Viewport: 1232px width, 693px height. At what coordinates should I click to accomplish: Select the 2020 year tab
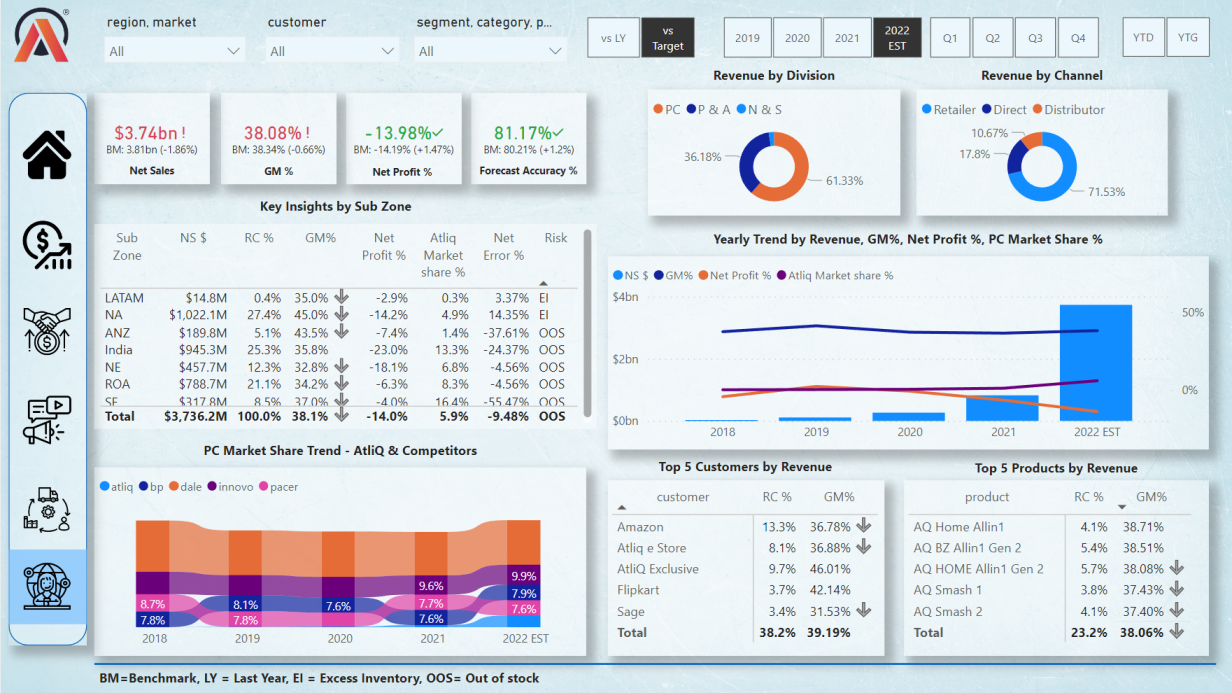click(797, 38)
